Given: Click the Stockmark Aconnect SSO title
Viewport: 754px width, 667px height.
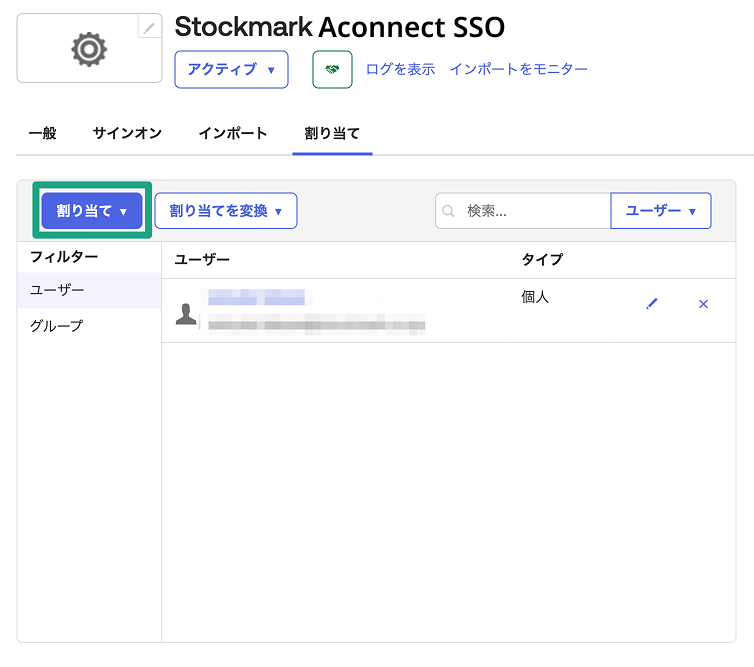Looking at the screenshot, I should 339,27.
